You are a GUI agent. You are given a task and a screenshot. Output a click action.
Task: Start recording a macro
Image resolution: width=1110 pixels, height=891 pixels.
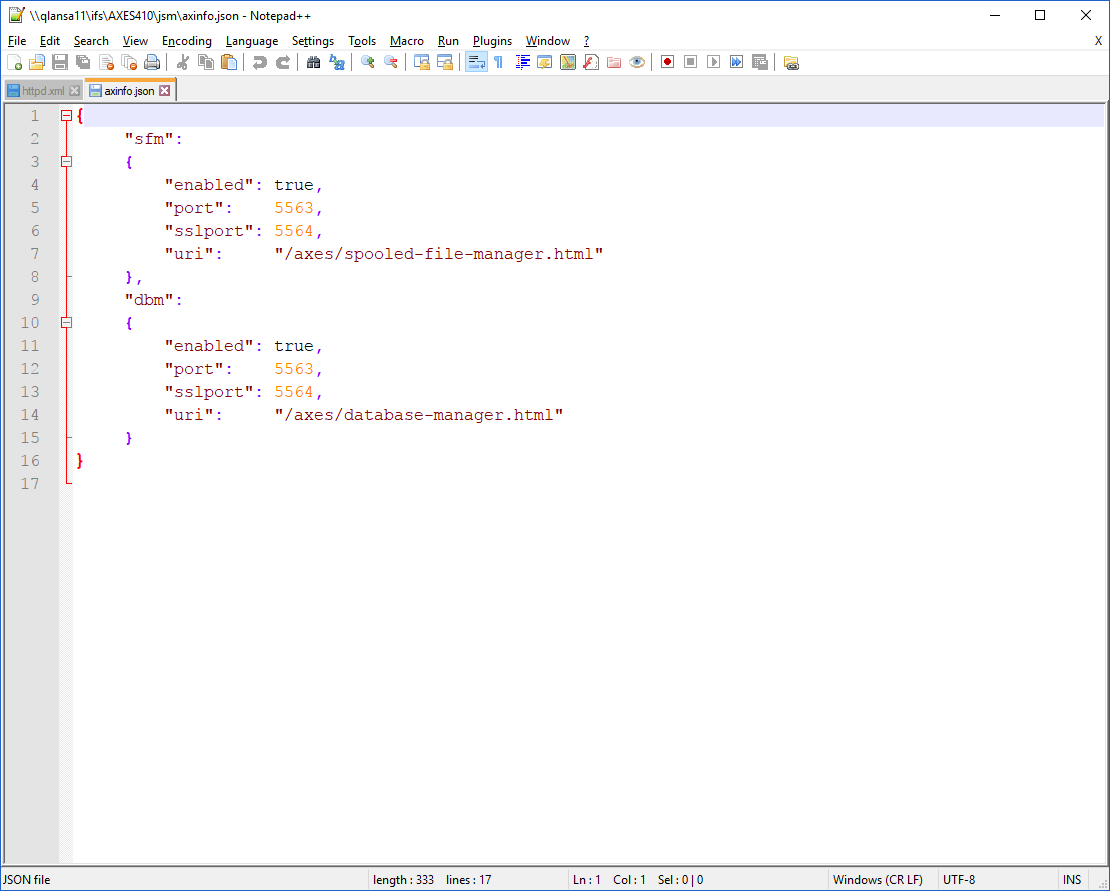click(667, 61)
